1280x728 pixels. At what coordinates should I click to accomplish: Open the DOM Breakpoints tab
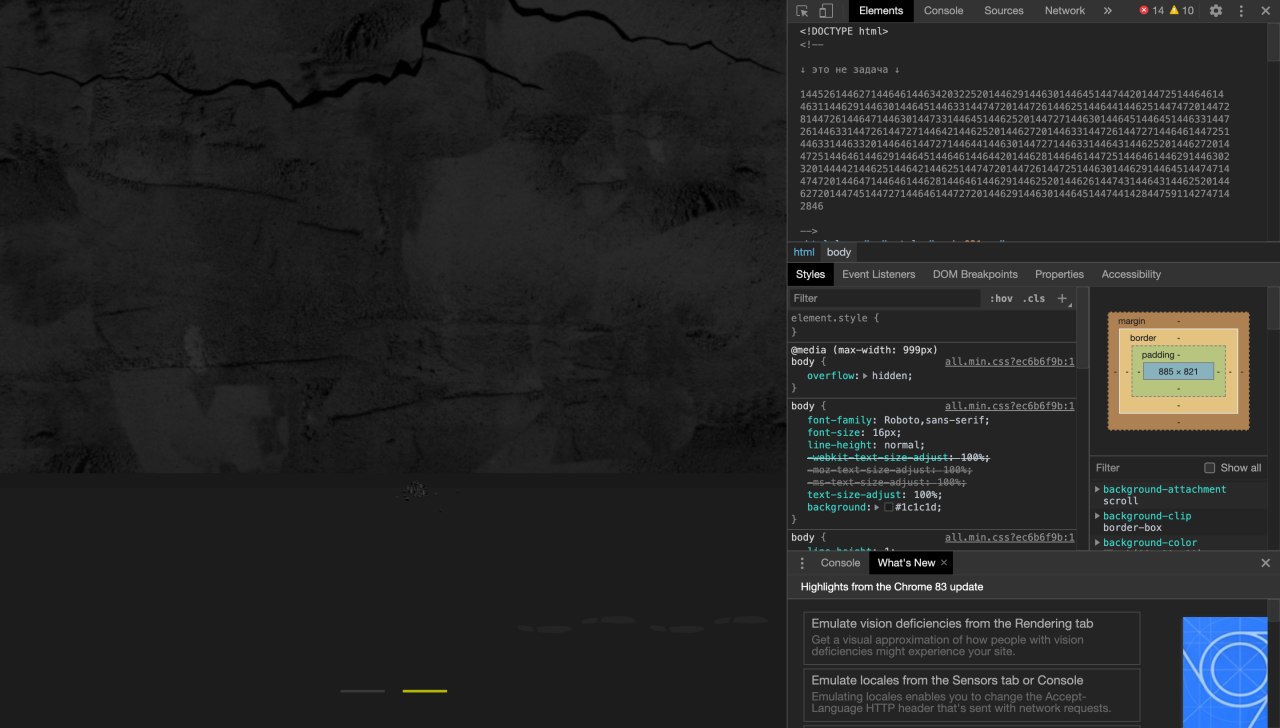(x=975, y=274)
